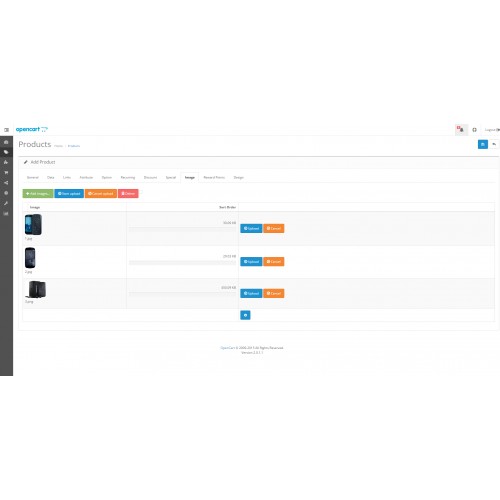Viewport: 500px width, 500px height.
Task: Open the notifications bell icon
Action: 461,129
